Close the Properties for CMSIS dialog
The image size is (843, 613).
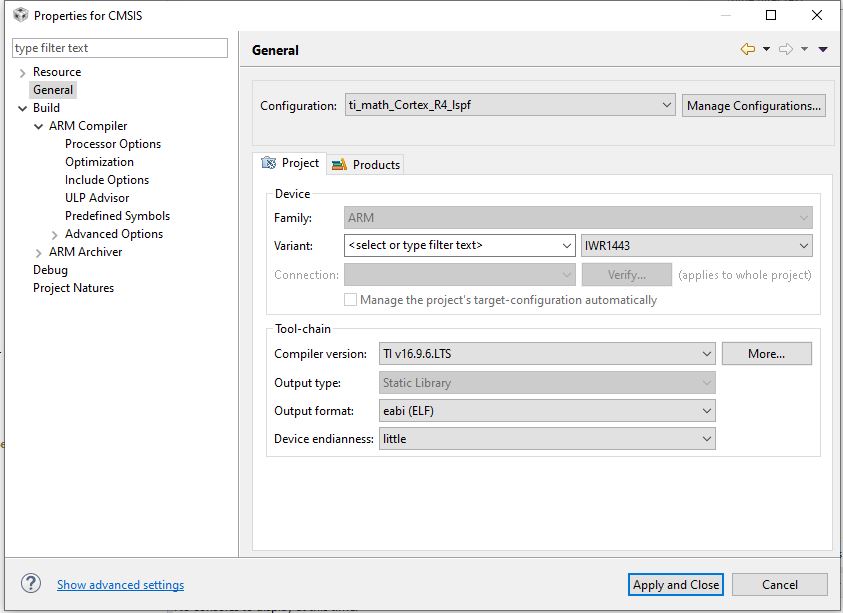pos(817,15)
